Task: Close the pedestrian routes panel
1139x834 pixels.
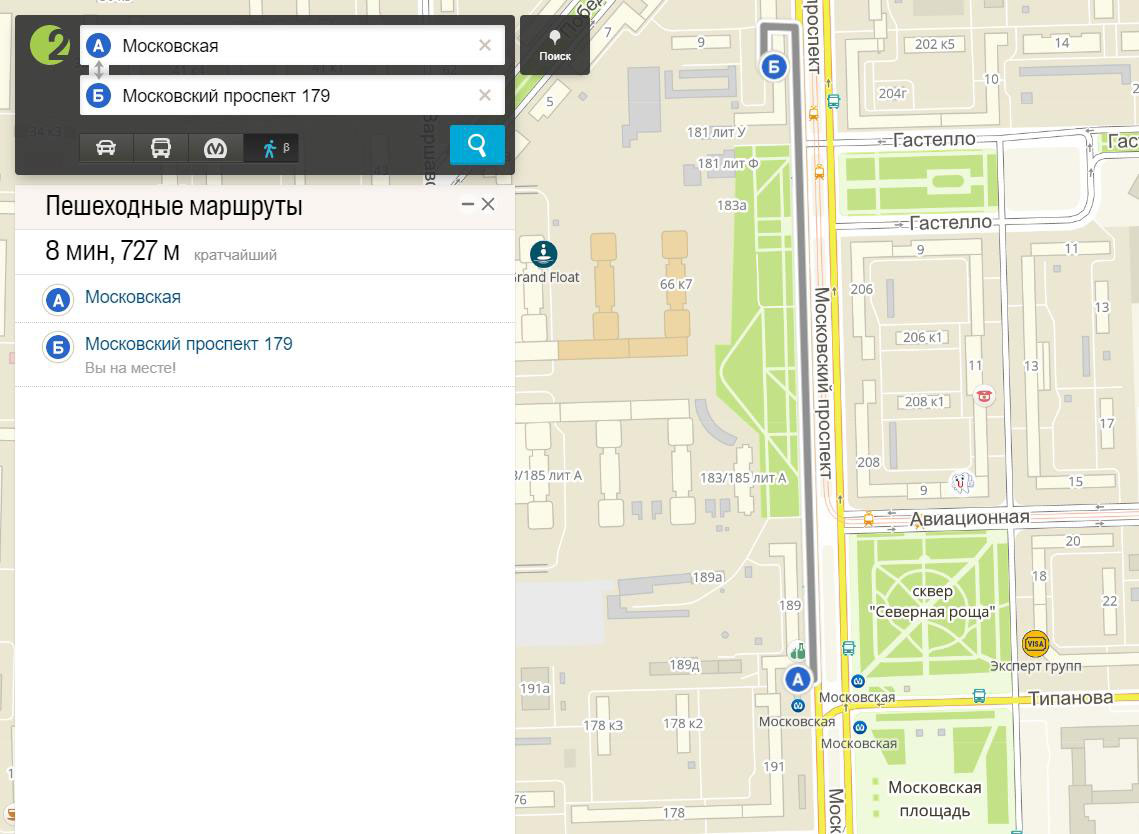Action: [x=488, y=204]
